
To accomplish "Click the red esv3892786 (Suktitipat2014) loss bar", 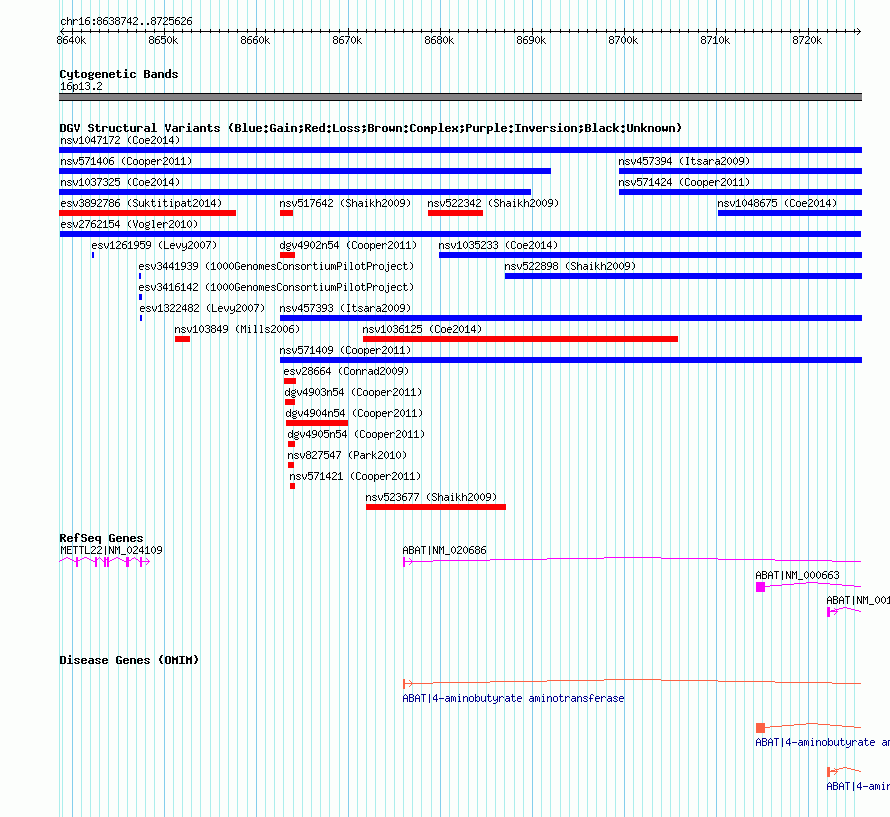I will point(148,213).
